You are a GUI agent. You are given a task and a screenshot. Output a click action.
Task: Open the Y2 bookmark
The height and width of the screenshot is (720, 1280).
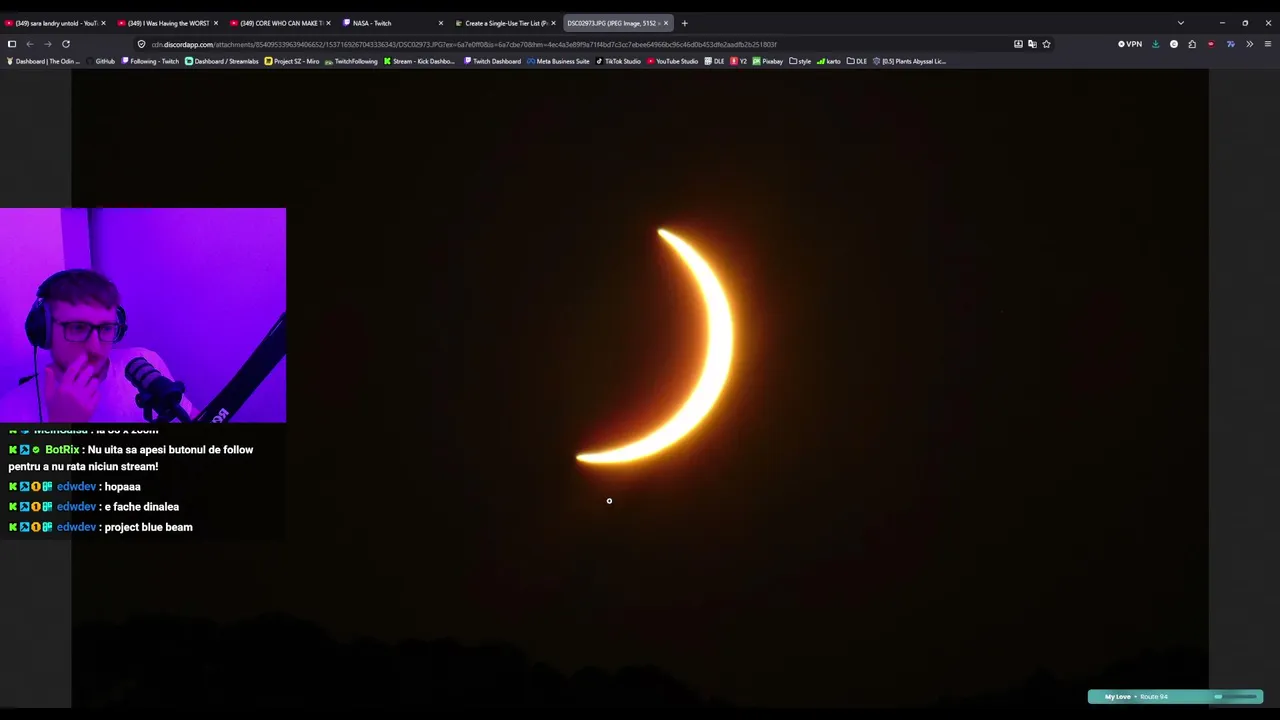click(739, 61)
